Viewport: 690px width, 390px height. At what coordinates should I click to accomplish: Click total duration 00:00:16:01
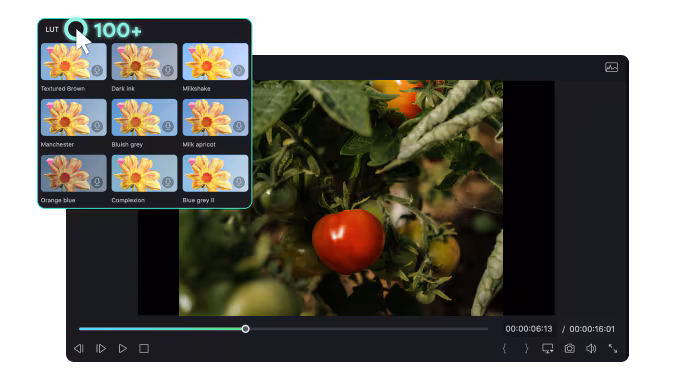pyautogui.click(x=592, y=329)
